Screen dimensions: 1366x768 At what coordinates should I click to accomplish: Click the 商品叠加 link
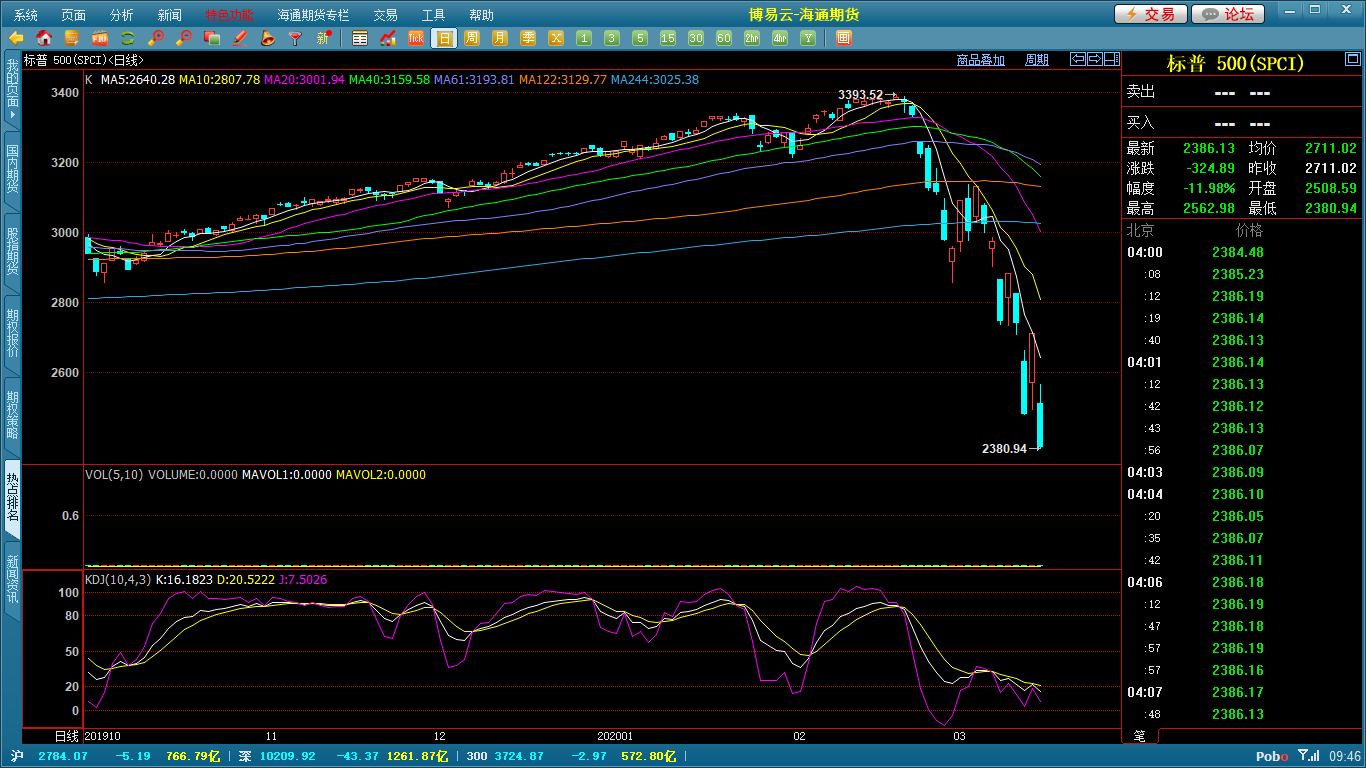pos(980,60)
